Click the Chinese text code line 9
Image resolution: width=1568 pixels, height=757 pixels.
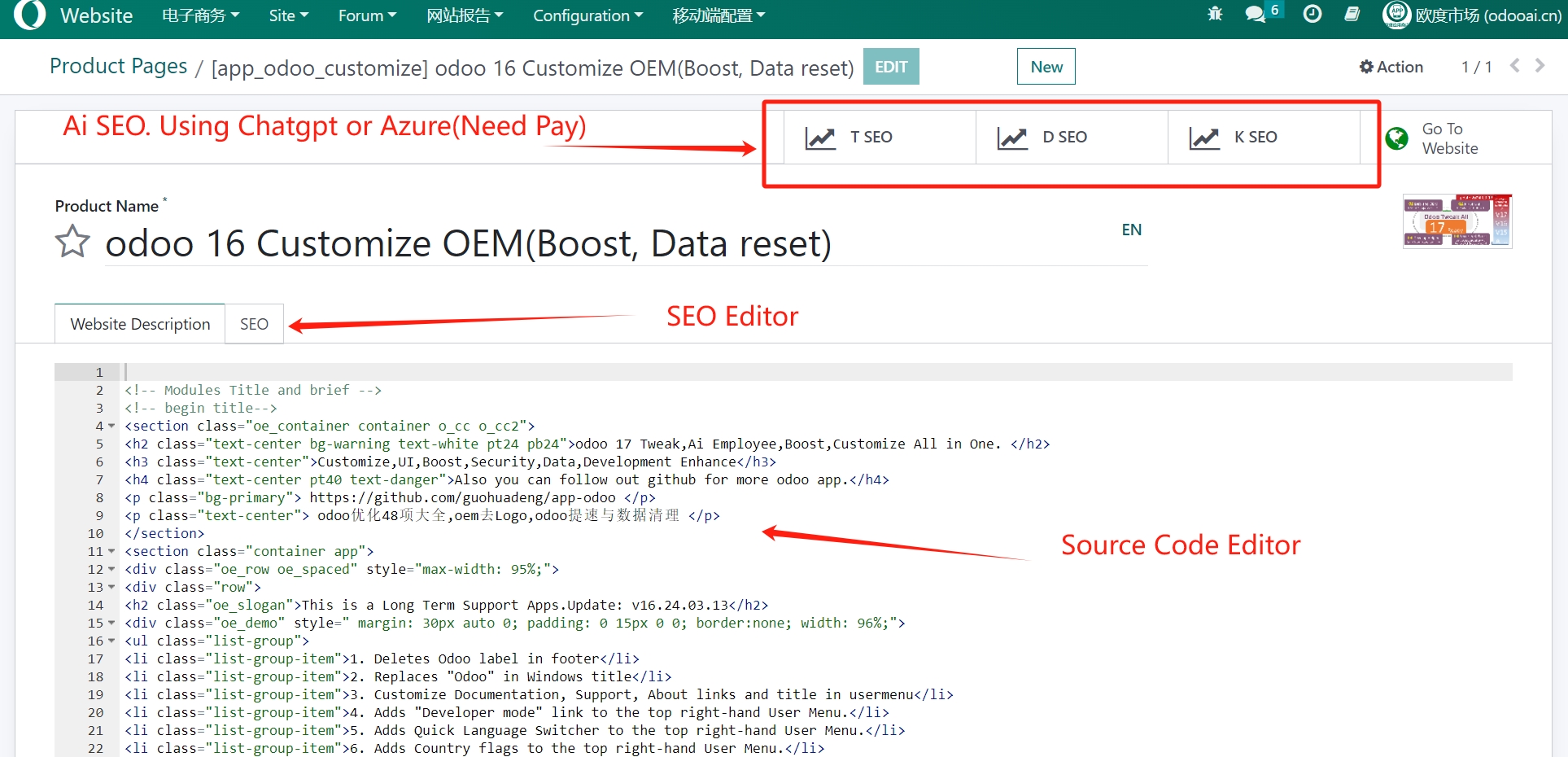coord(421,515)
